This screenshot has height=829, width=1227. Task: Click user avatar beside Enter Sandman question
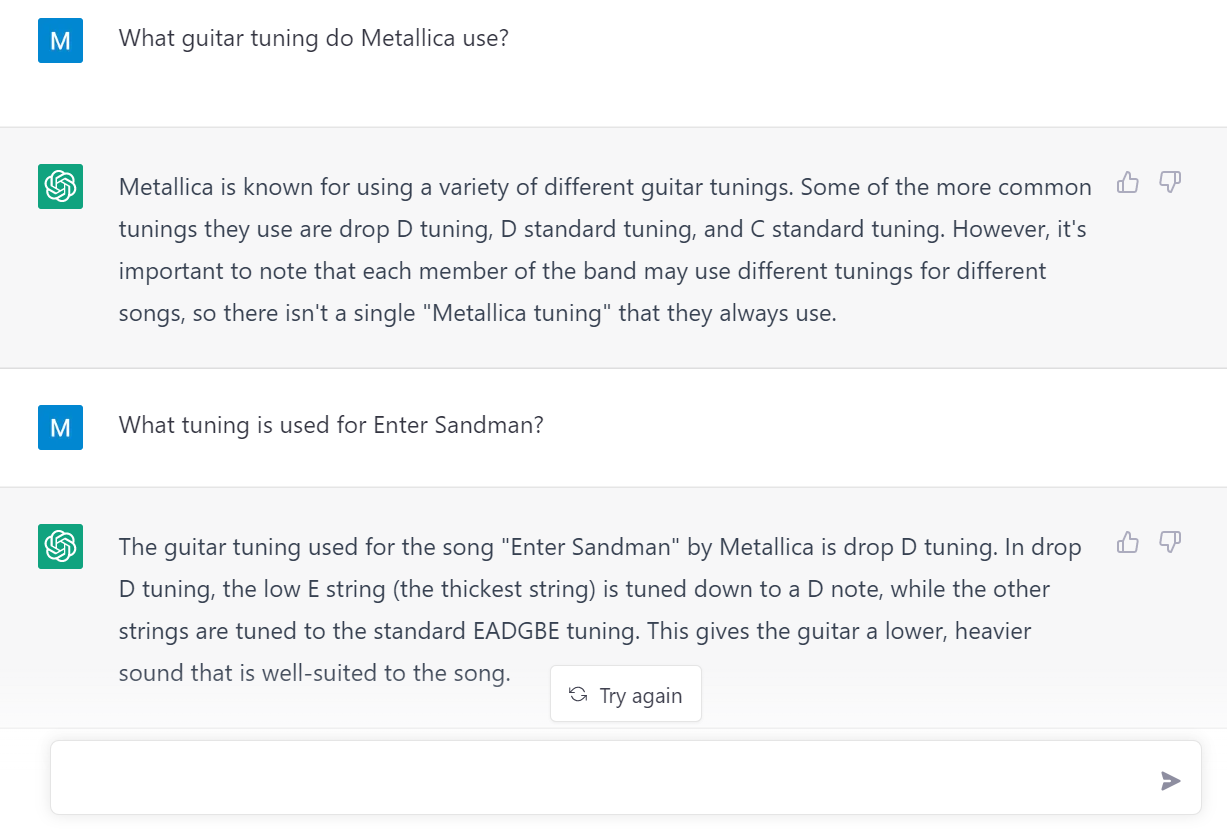click(x=60, y=427)
